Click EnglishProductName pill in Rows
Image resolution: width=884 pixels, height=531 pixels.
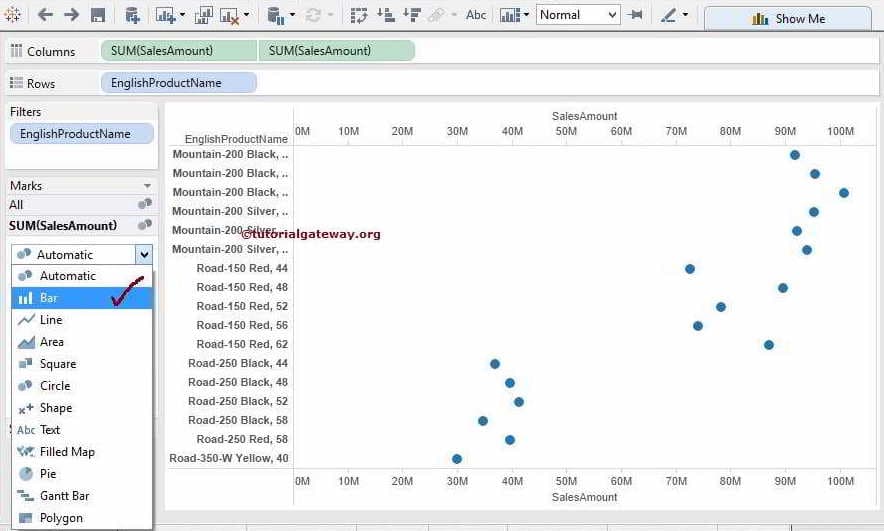(x=179, y=83)
